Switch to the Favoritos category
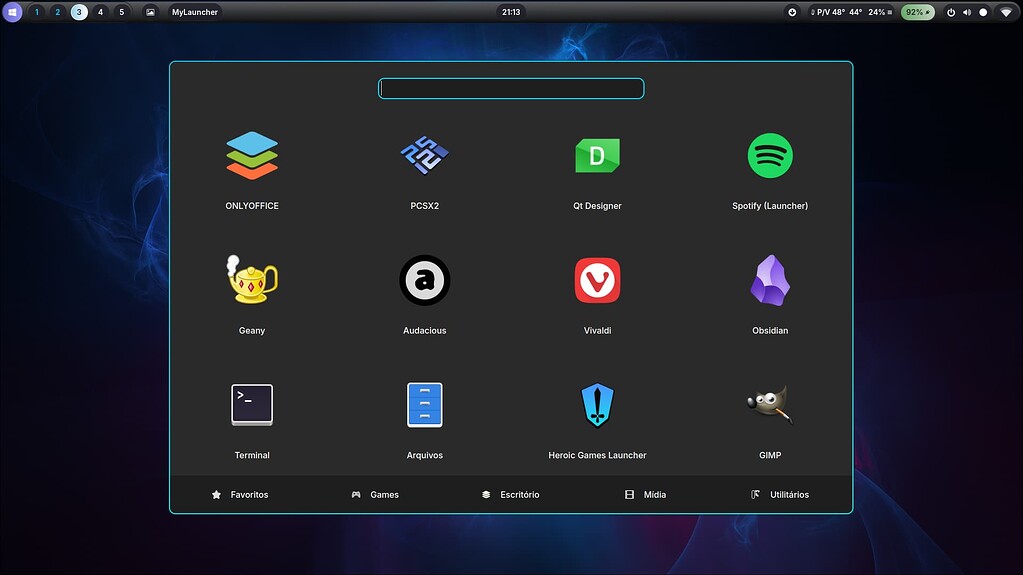The image size is (1023, 575). (x=240, y=495)
